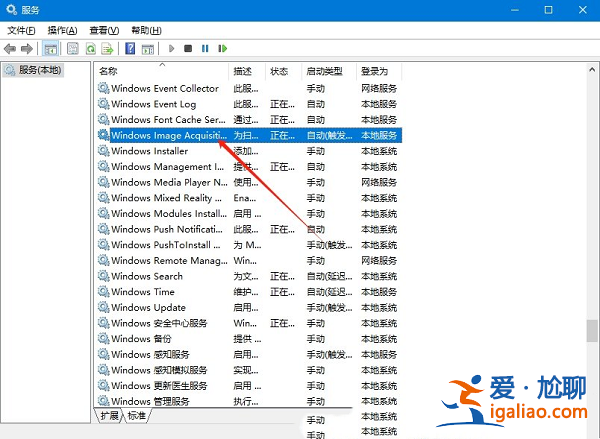This screenshot has width=600, height=439.
Task: Click gear icon of Windows Mixed Reality
Action: pyautogui.click(x=103, y=198)
